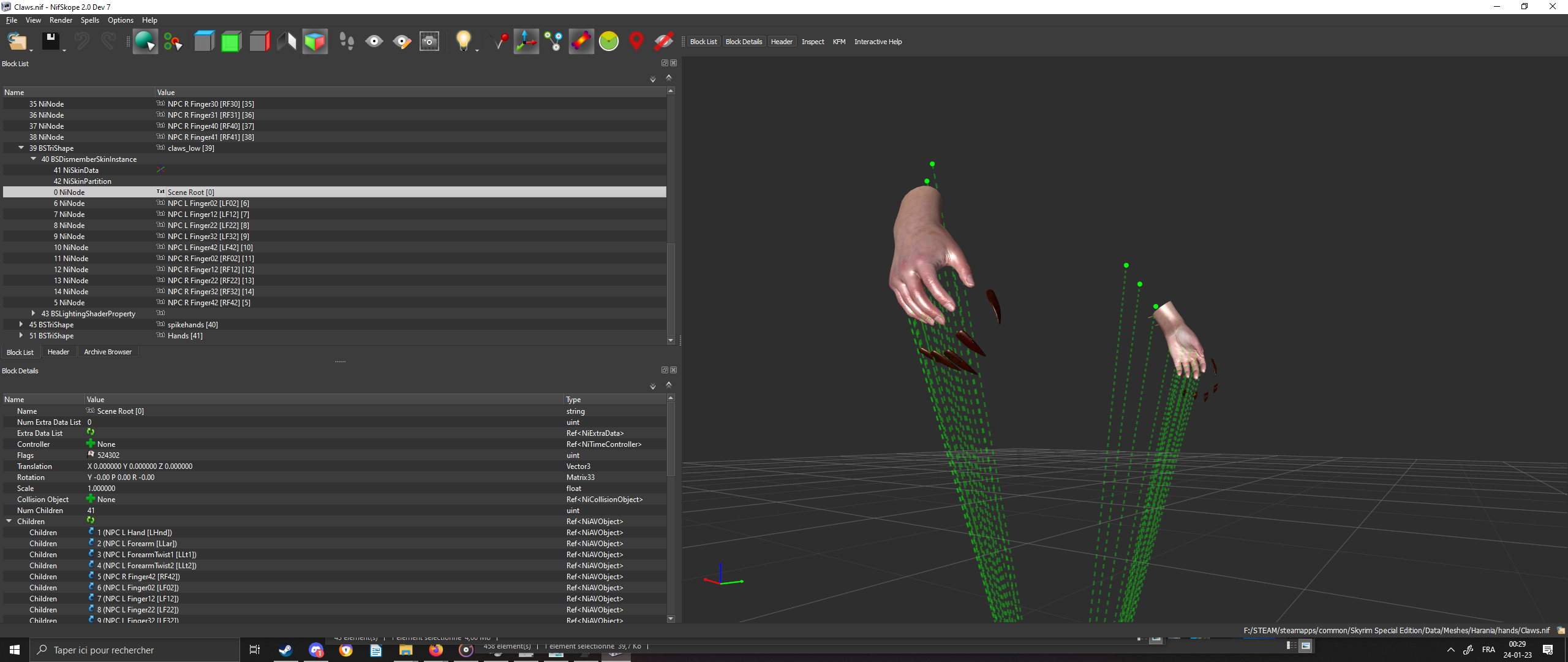1568x662 pixels.
Task: Open the View menu
Action: 33,20
